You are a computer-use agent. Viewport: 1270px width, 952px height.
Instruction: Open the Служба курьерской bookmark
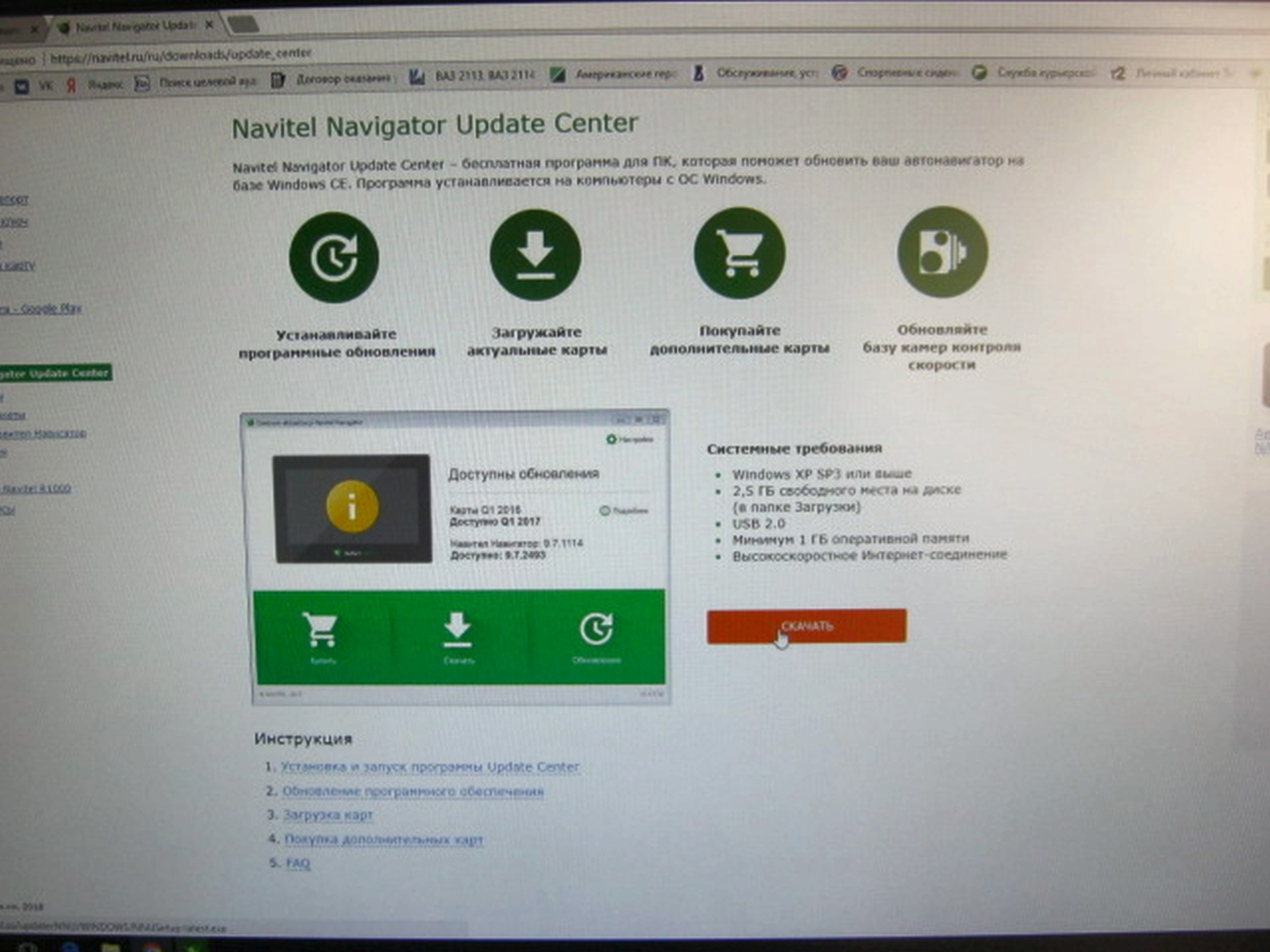1034,72
